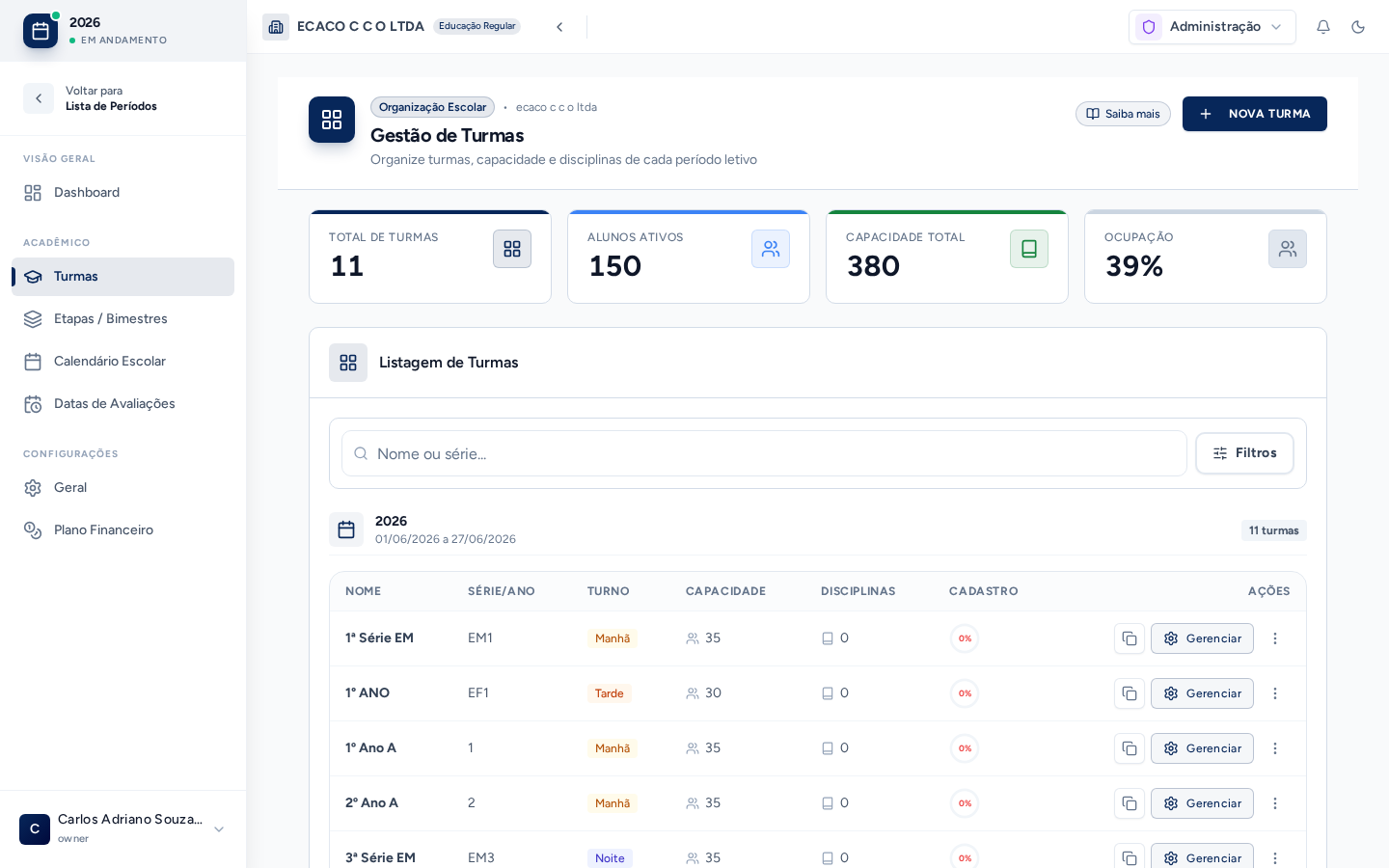1389x868 pixels.
Task: Click Gerenciar for 1º ANO
Action: (1202, 693)
